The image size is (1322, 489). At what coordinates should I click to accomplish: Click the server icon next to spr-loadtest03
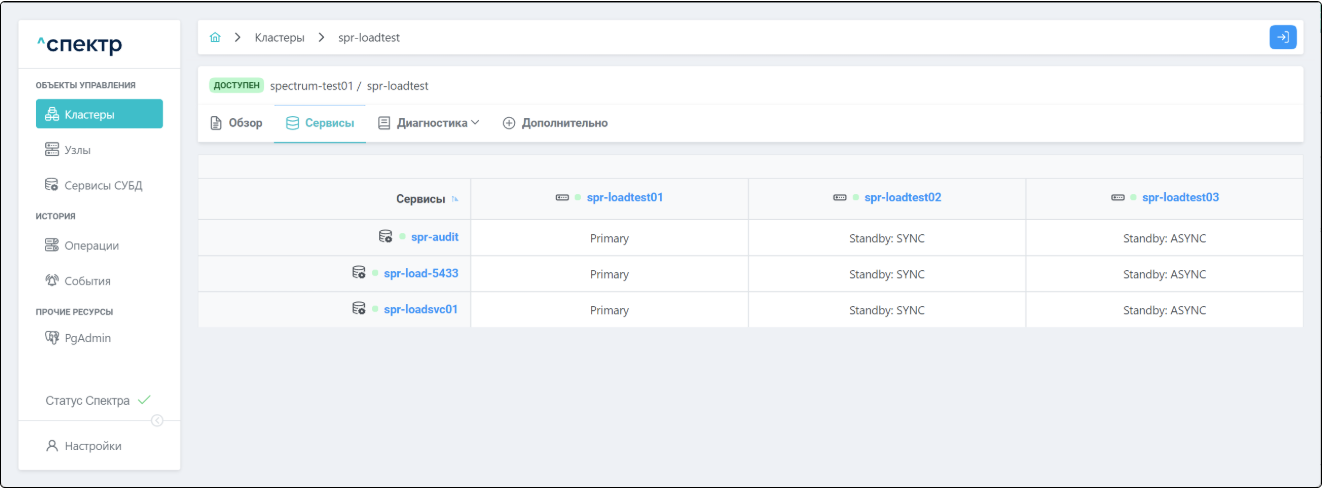[x=1117, y=198]
